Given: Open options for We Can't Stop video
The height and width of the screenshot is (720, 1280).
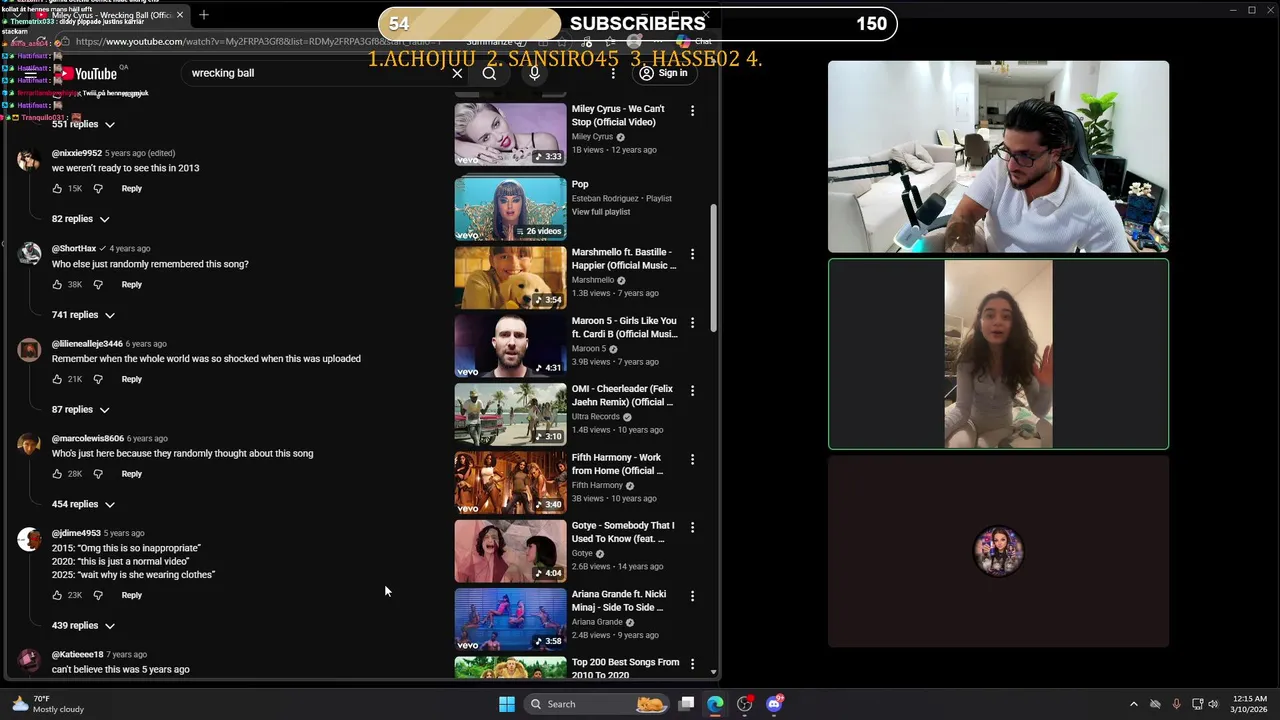Looking at the screenshot, I should (x=692, y=110).
